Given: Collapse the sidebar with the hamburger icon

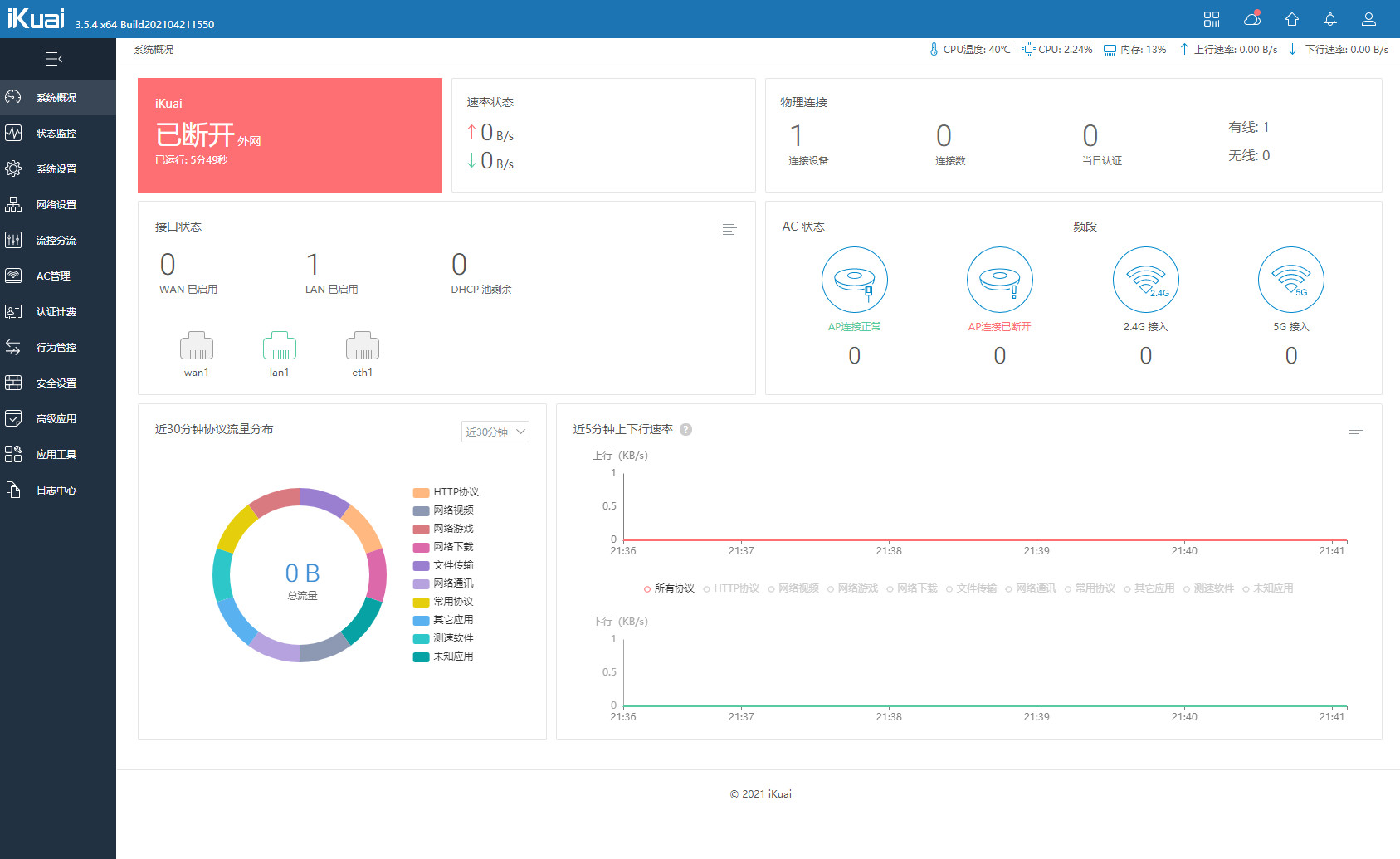Looking at the screenshot, I should (x=54, y=59).
